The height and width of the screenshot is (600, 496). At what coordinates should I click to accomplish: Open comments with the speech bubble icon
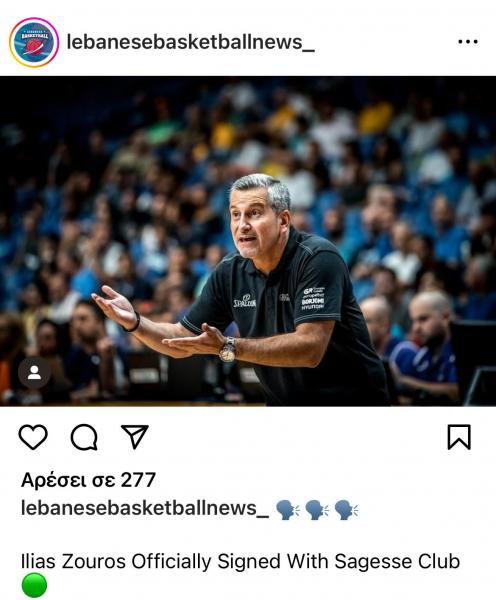coord(84,437)
